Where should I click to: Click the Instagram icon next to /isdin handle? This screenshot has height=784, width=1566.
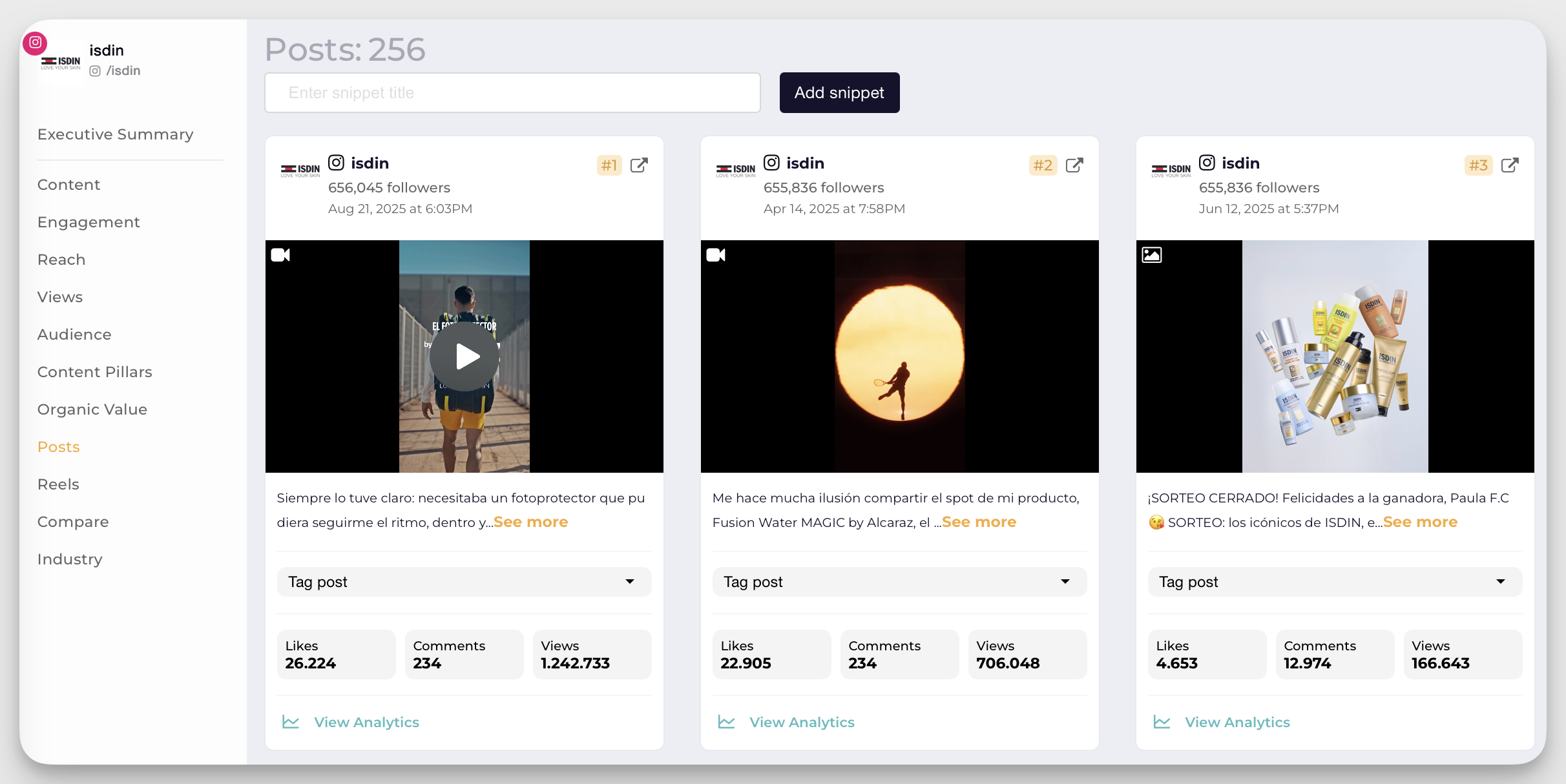(x=95, y=71)
